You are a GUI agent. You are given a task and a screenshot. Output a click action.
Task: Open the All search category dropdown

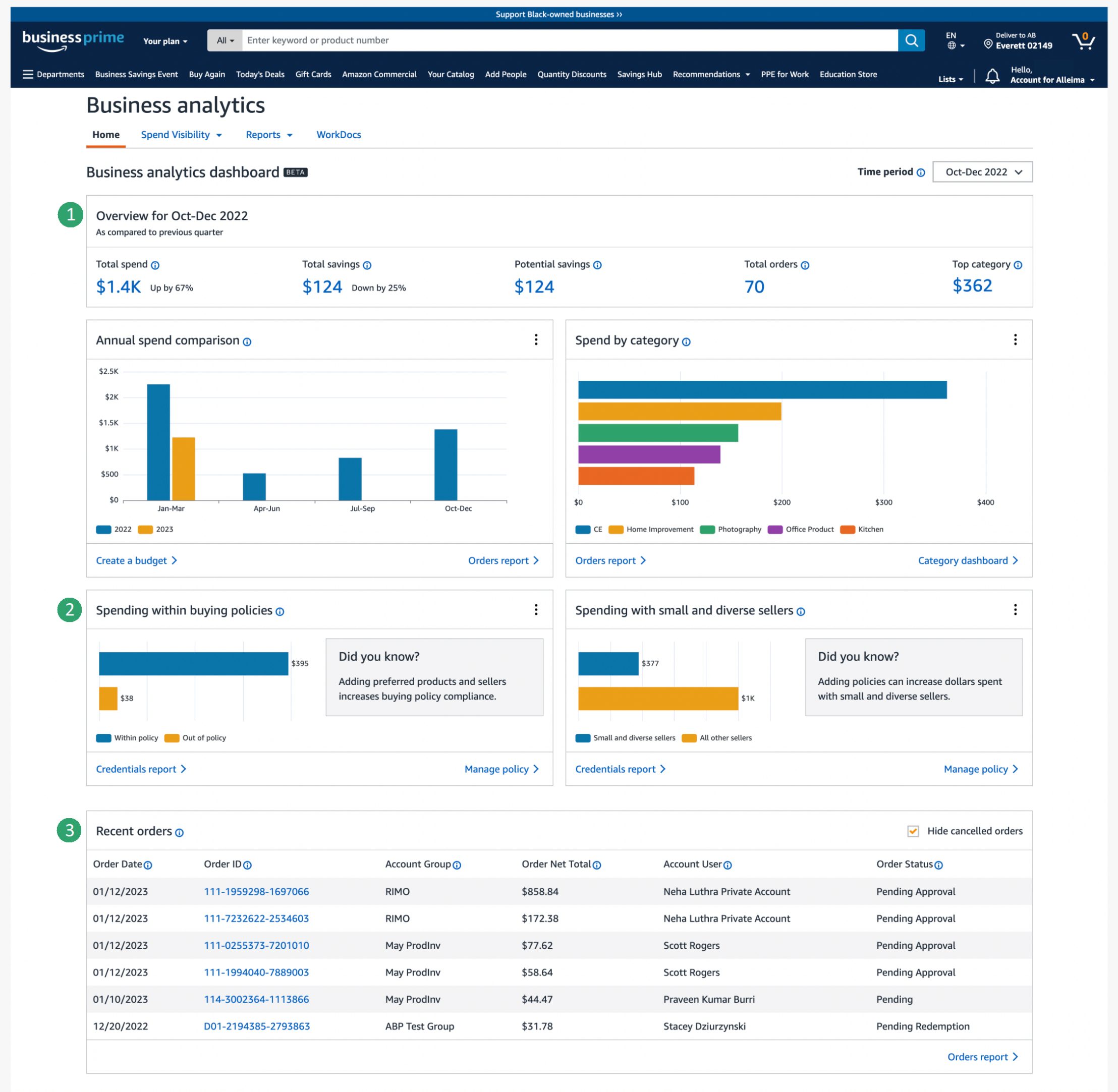point(225,40)
